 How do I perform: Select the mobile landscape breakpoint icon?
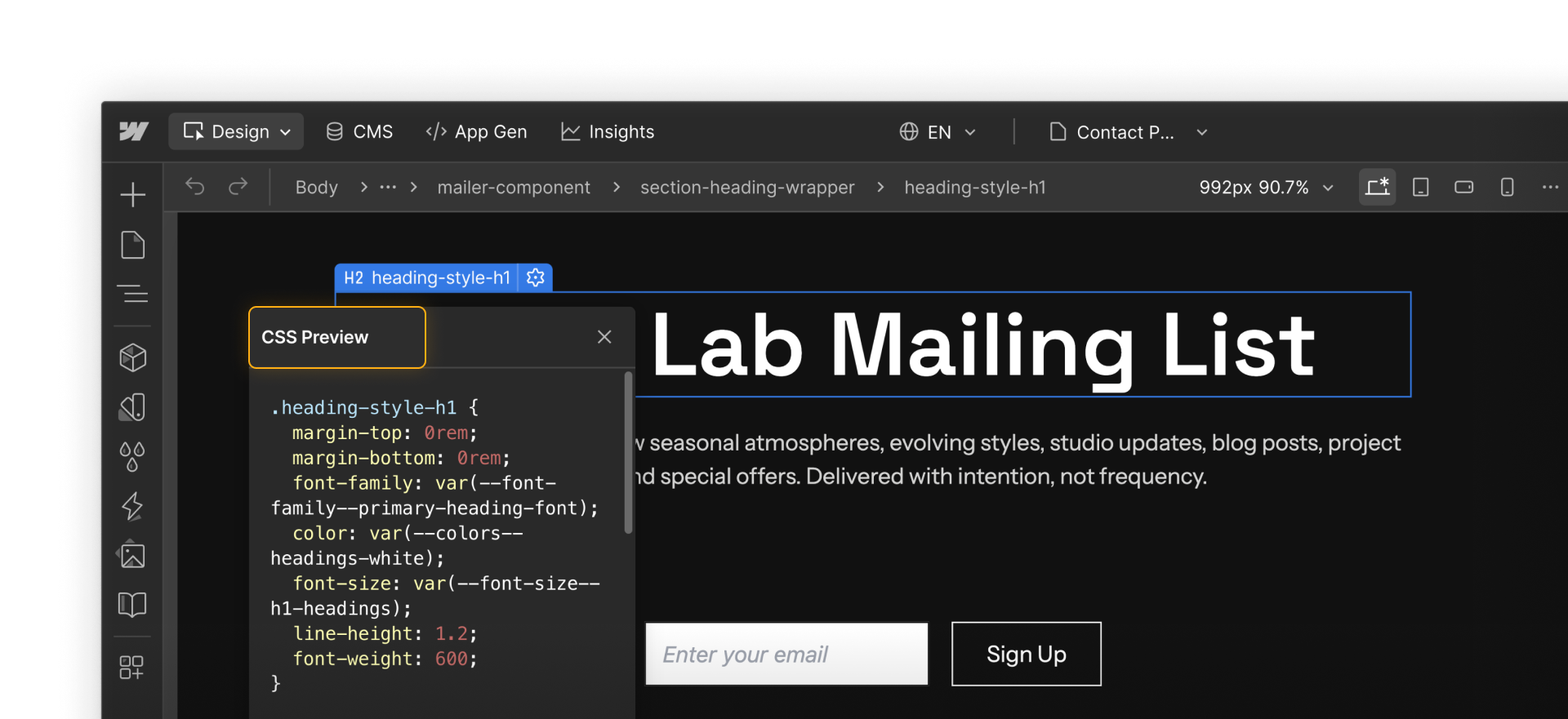[1464, 187]
